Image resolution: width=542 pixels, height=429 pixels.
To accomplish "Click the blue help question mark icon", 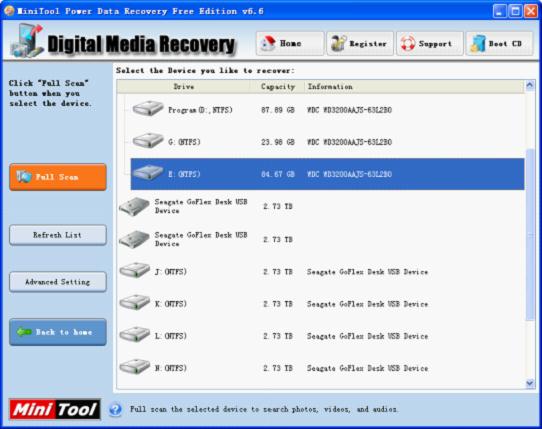I will [115, 410].
